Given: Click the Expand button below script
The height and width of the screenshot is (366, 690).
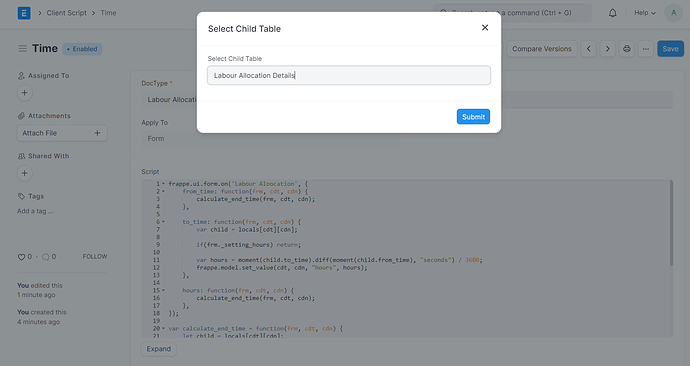Looking at the screenshot, I should click(x=158, y=349).
